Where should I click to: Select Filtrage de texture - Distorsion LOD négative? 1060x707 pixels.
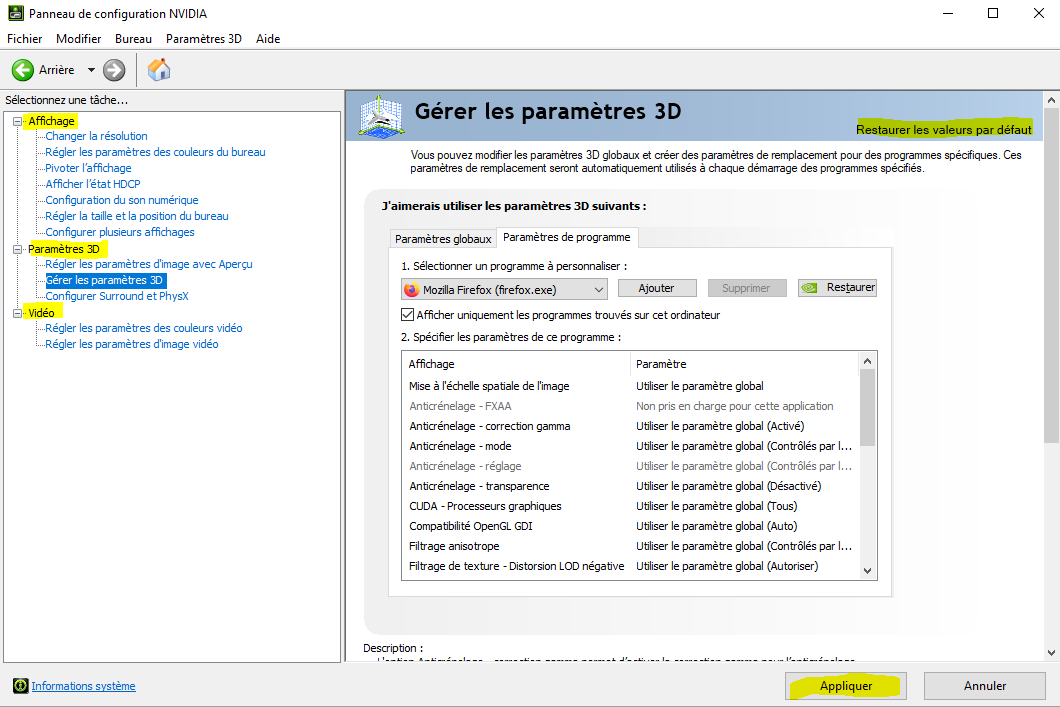(x=631, y=566)
